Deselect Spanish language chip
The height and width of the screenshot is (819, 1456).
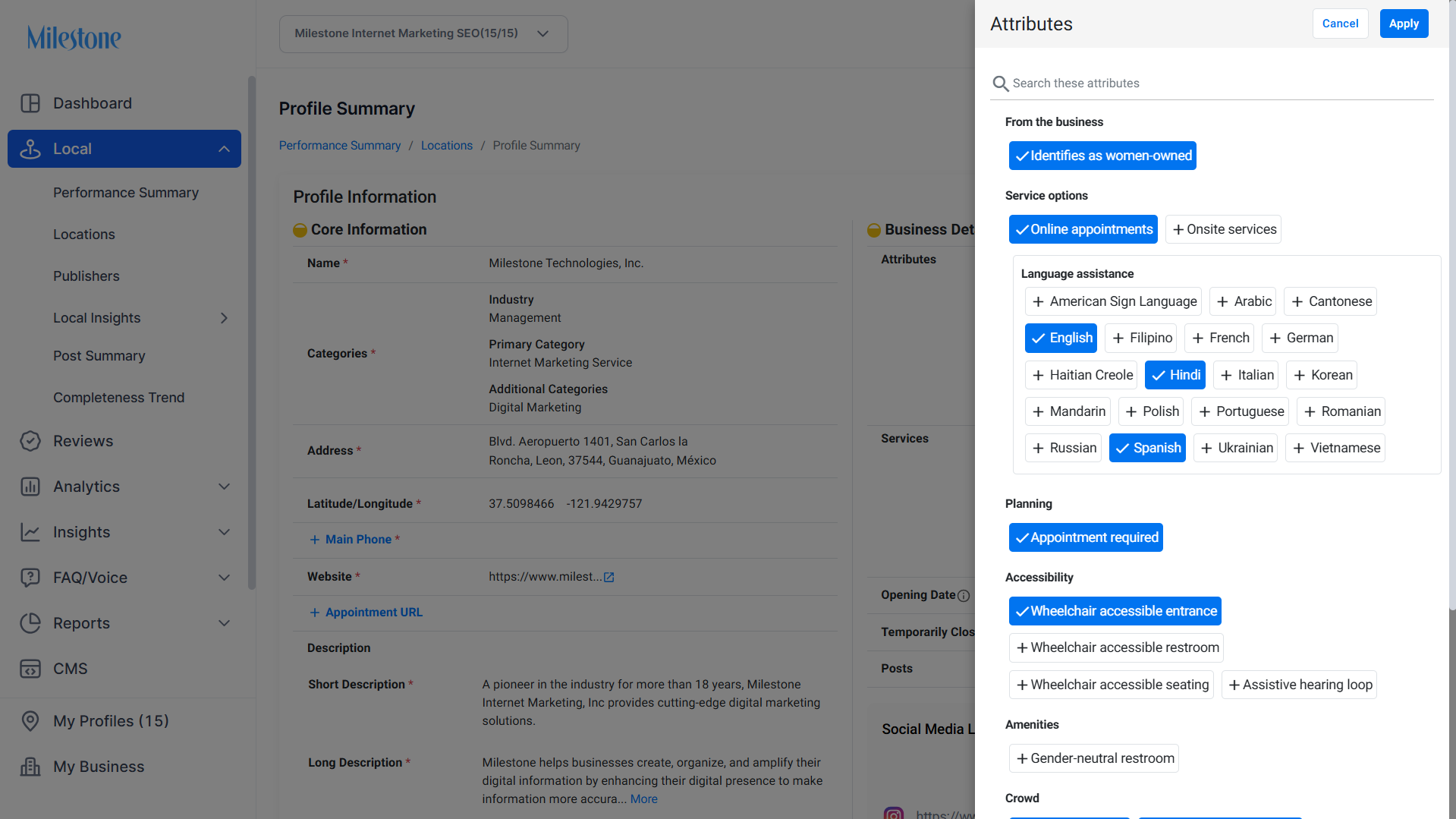[x=1147, y=448]
